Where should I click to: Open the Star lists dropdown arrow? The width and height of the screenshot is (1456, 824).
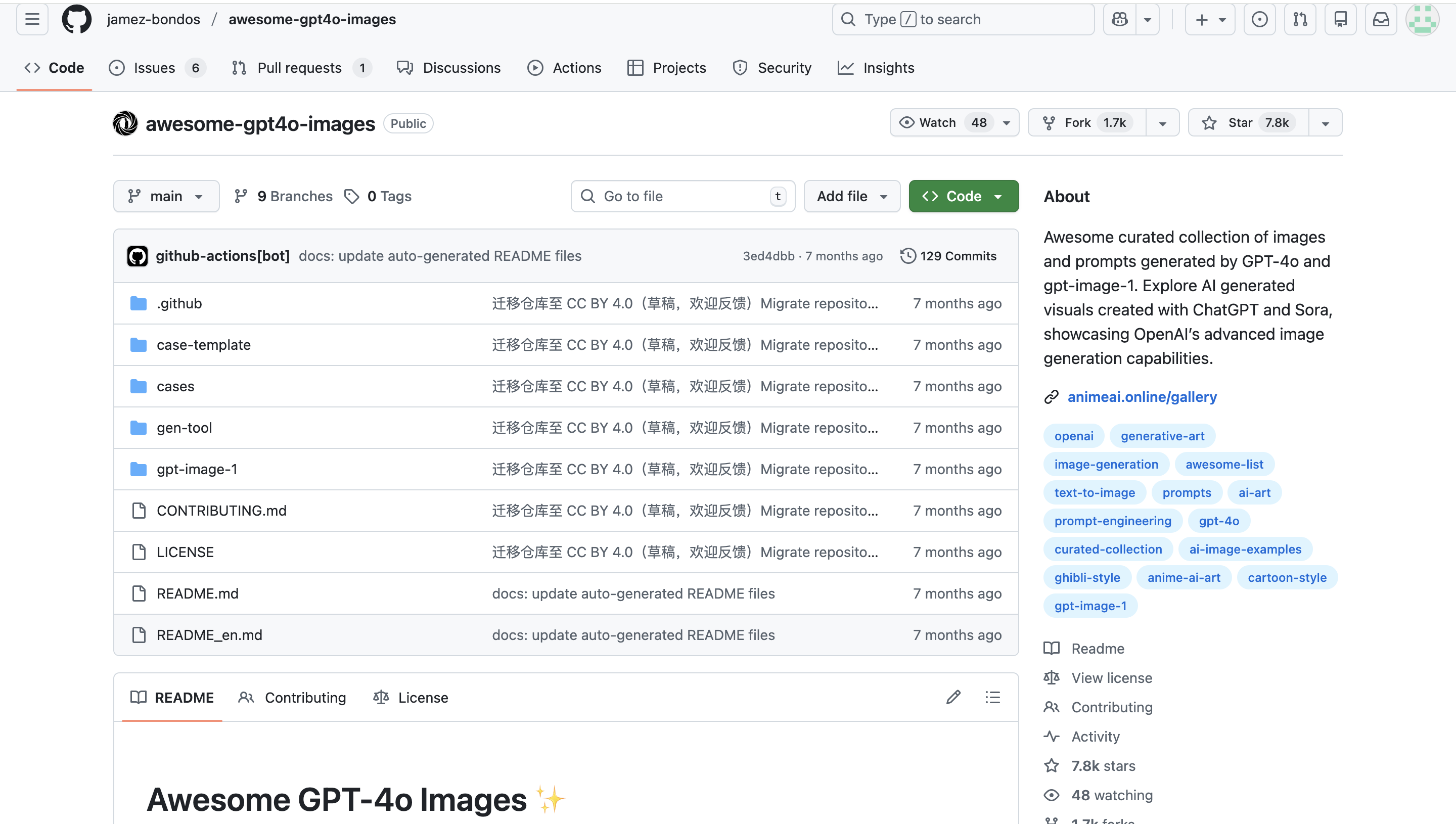1325,123
